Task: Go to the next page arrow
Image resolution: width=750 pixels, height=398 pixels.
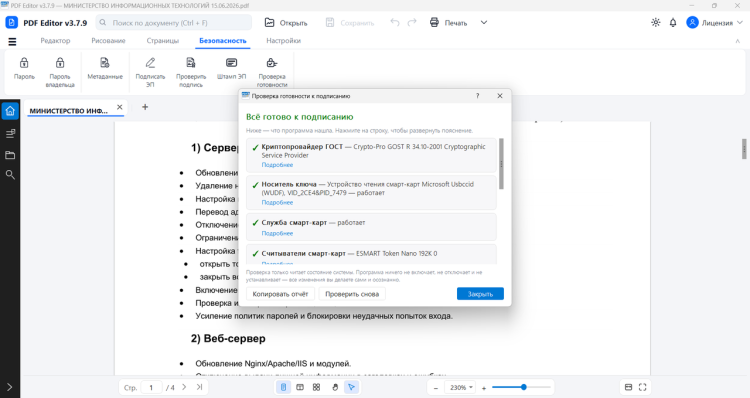Action: 184,387
